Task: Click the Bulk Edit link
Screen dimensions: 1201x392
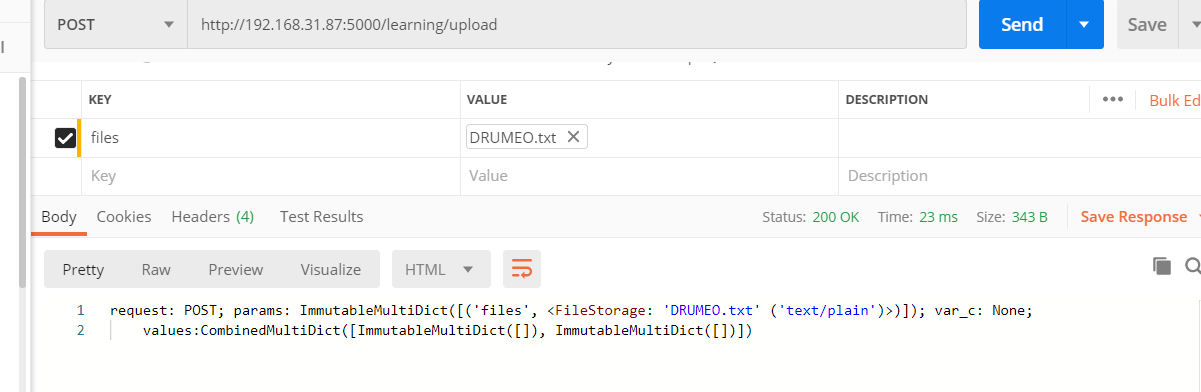Action: tap(1174, 100)
